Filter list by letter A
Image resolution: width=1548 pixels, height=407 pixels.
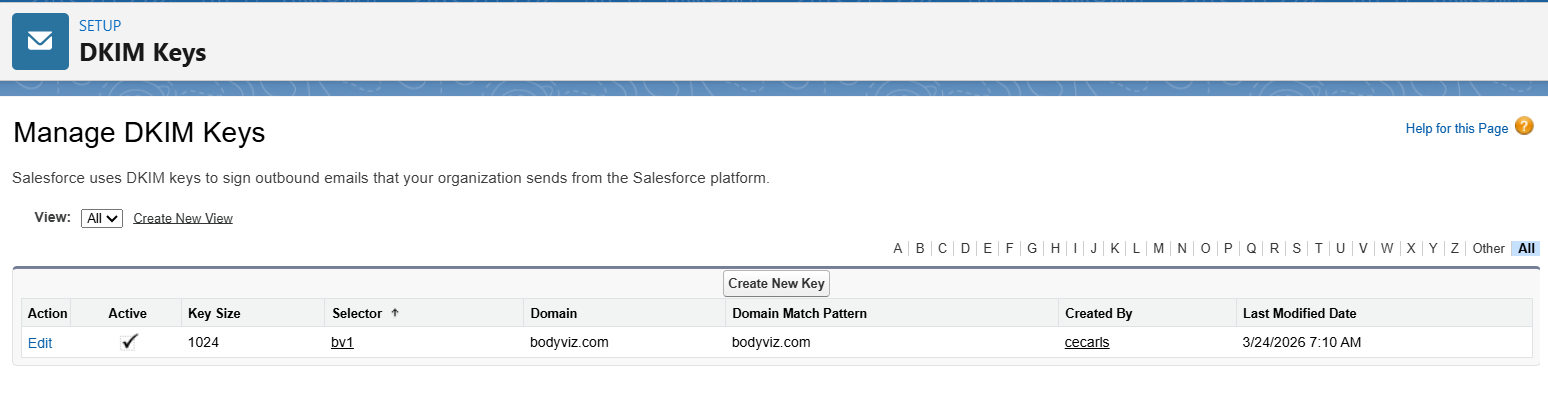[x=897, y=248]
